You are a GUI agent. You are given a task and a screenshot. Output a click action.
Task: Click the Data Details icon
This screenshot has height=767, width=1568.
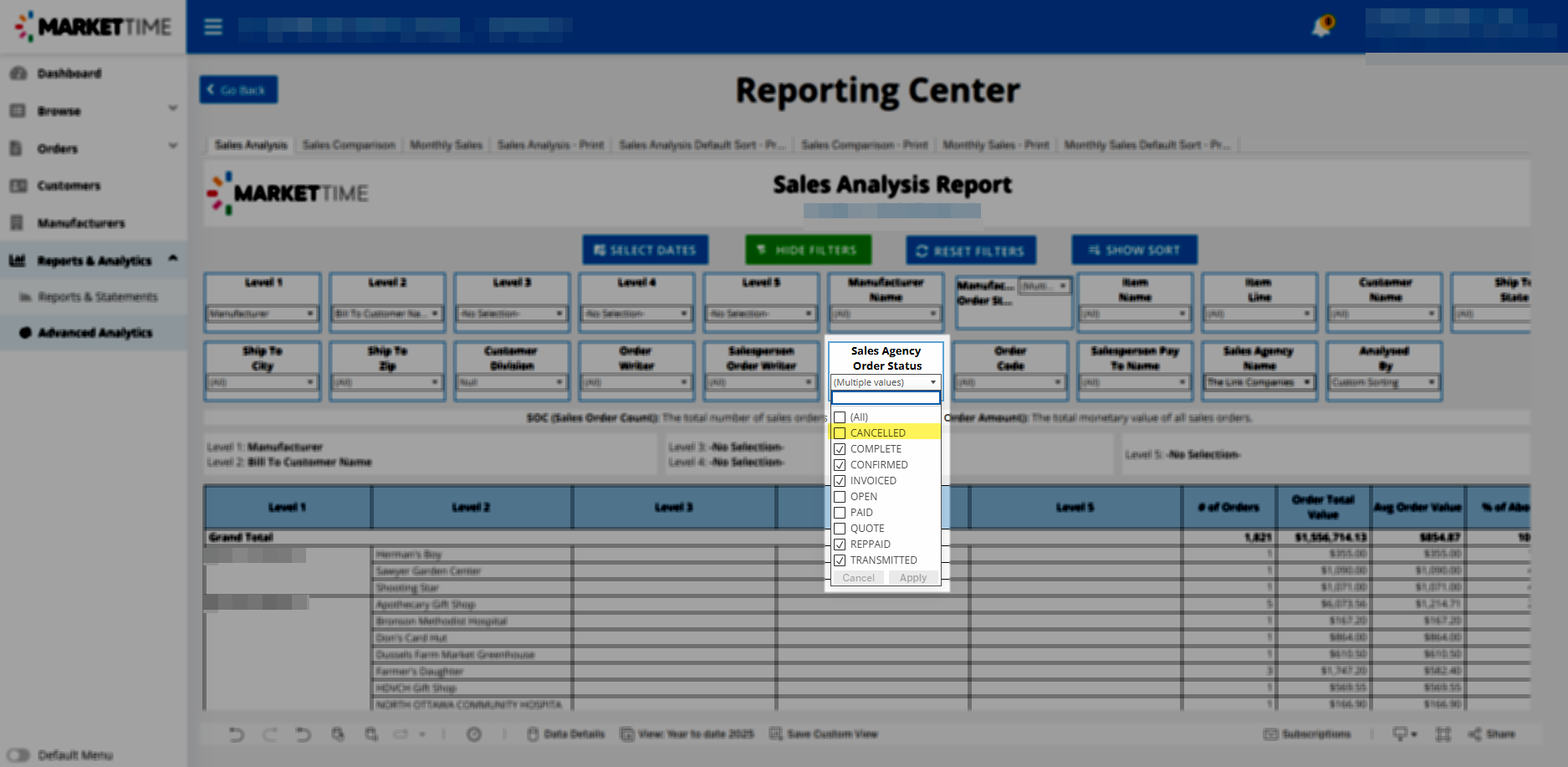(533, 734)
